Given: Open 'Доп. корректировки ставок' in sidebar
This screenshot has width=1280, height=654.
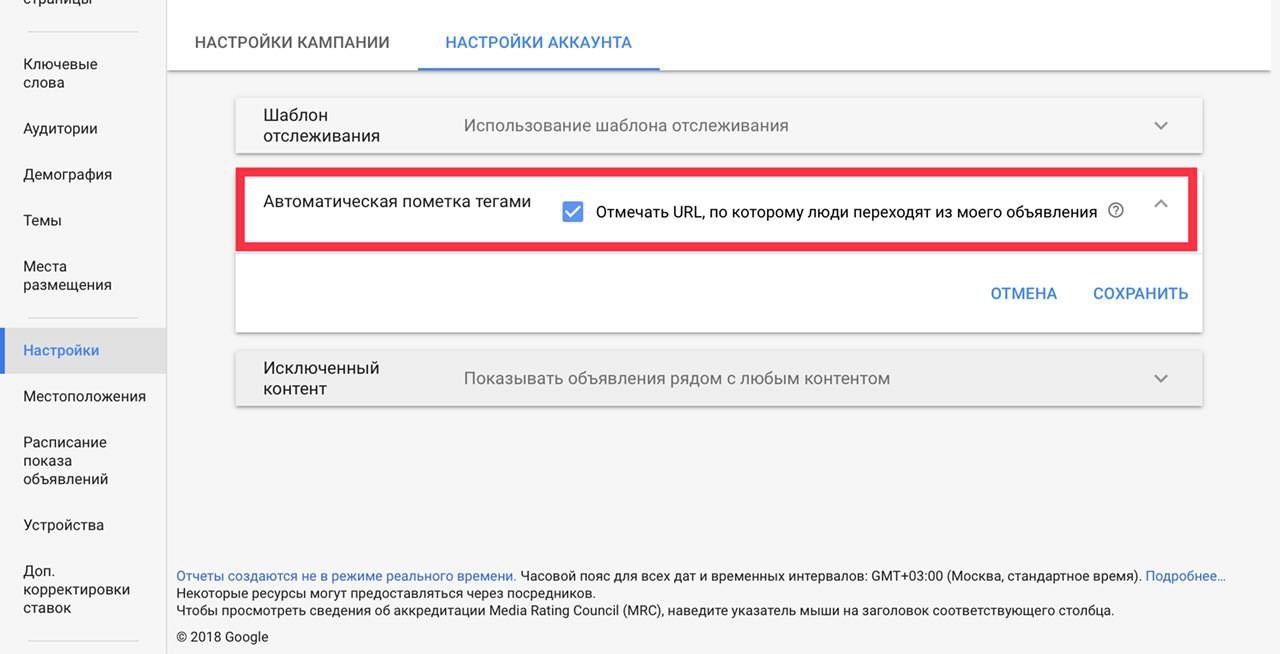Looking at the screenshot, I should (76, 589).
